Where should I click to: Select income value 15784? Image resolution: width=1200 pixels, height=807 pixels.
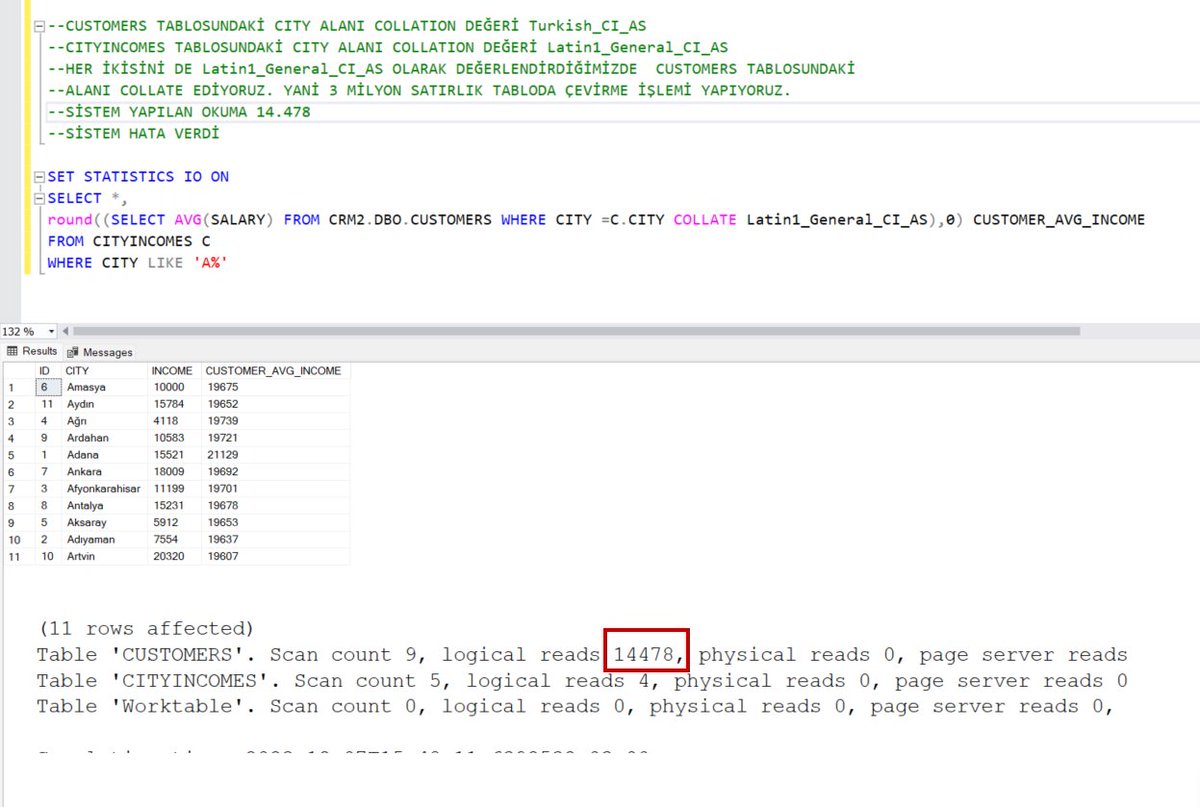click(x=174, y=404)
